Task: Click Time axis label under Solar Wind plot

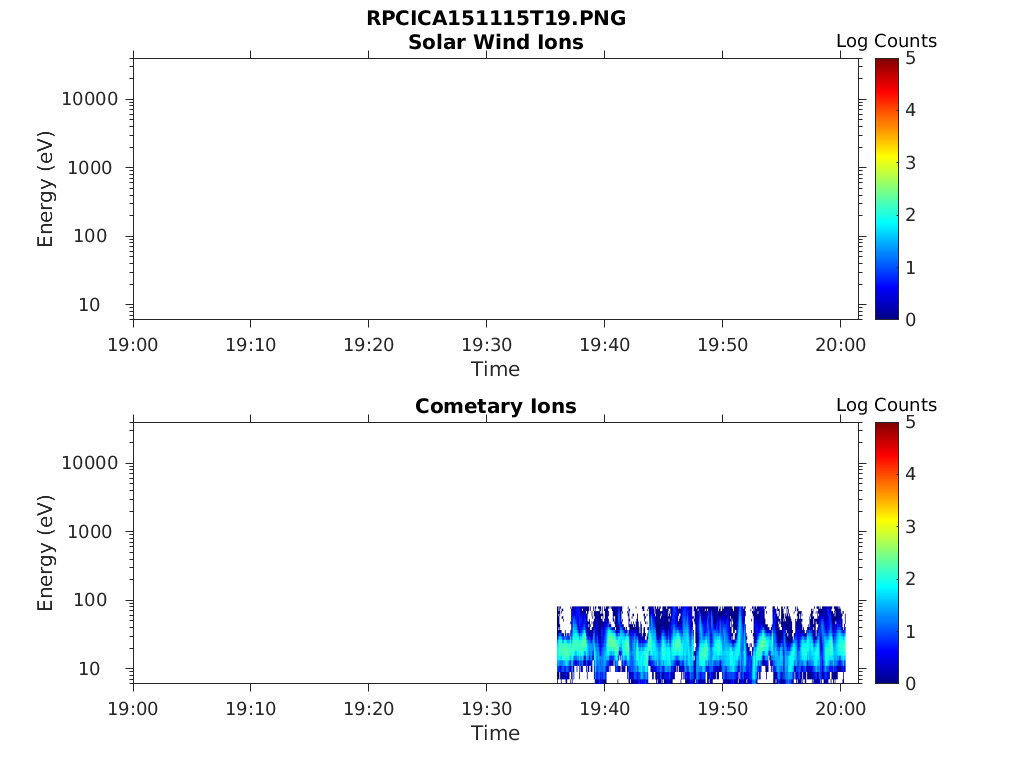Action: pos(496,370)
